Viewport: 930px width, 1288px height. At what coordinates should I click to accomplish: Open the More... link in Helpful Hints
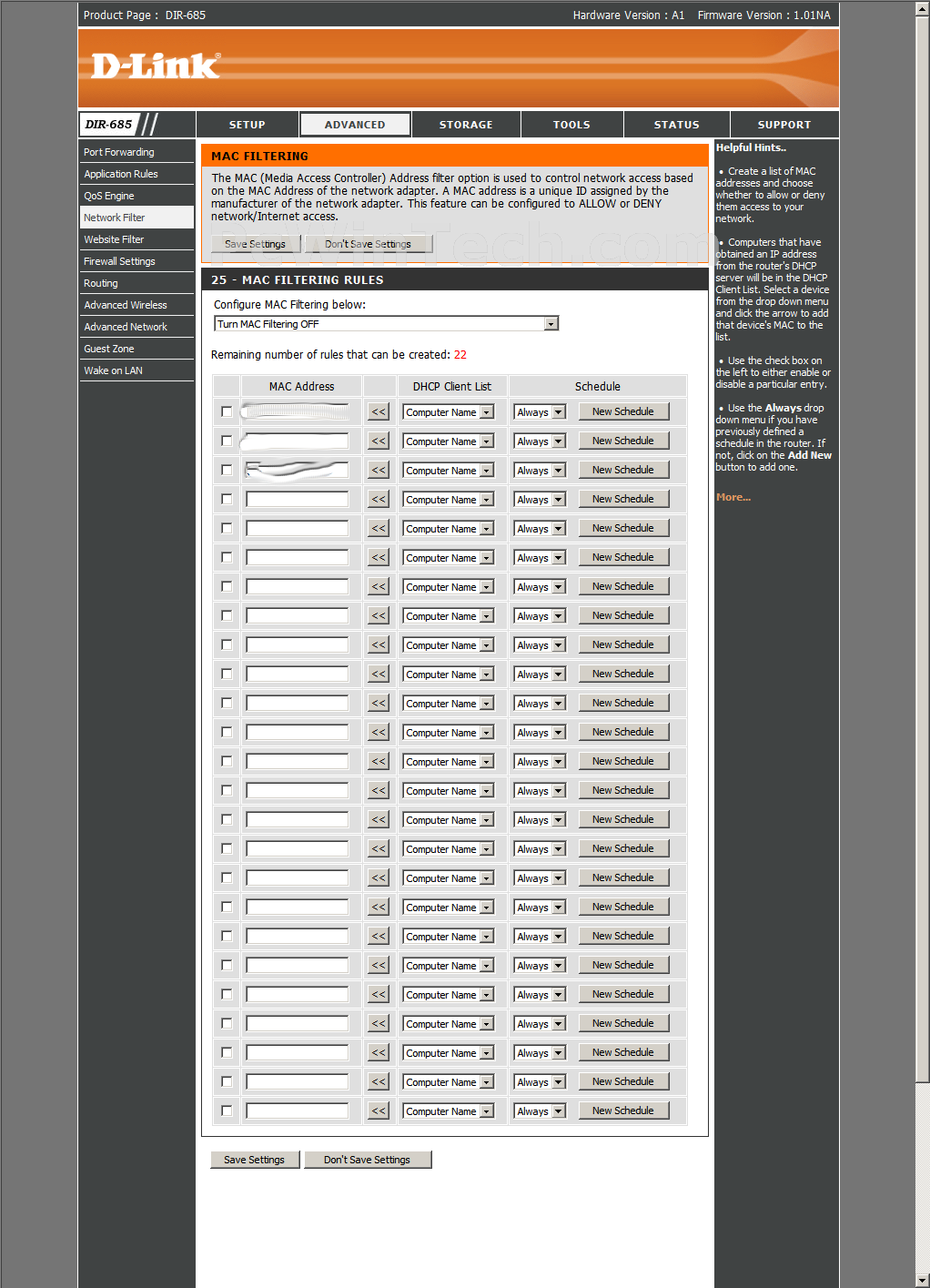[733, 497]
